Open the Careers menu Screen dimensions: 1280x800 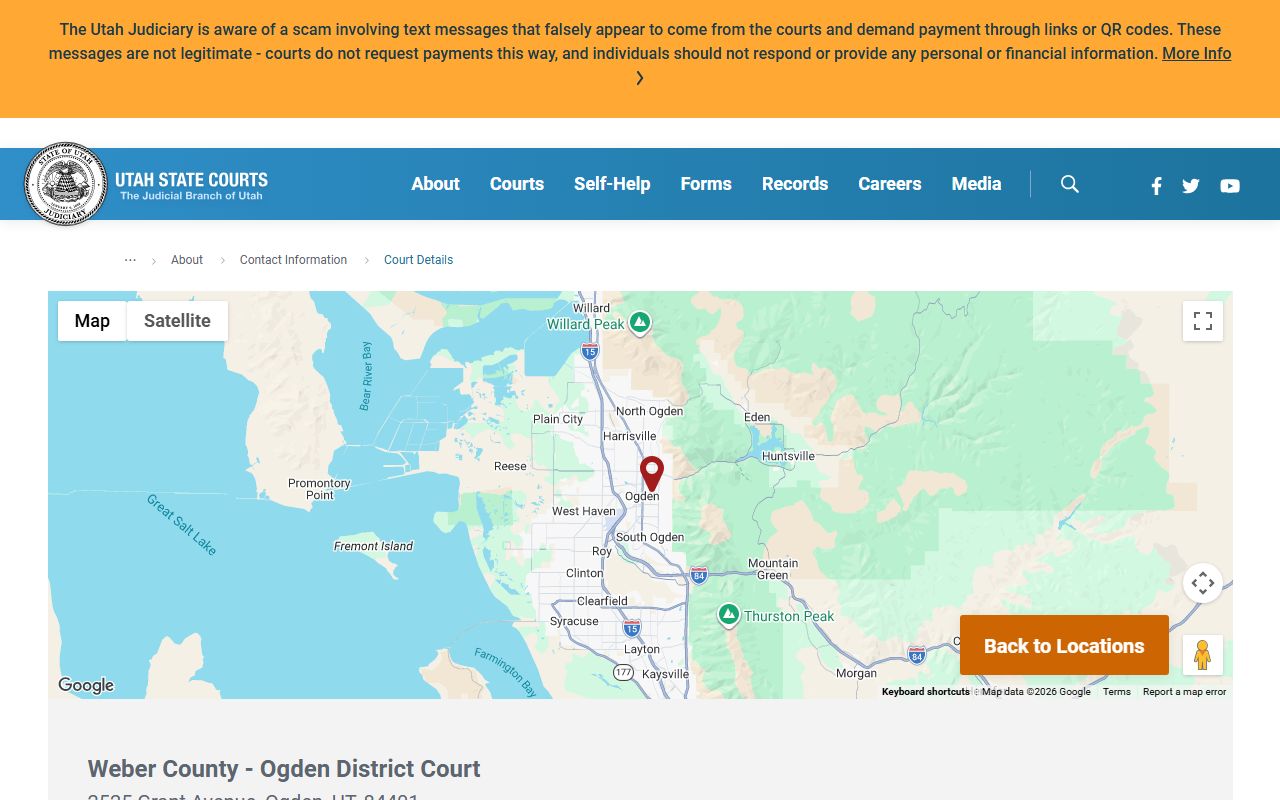click(890, 184)
